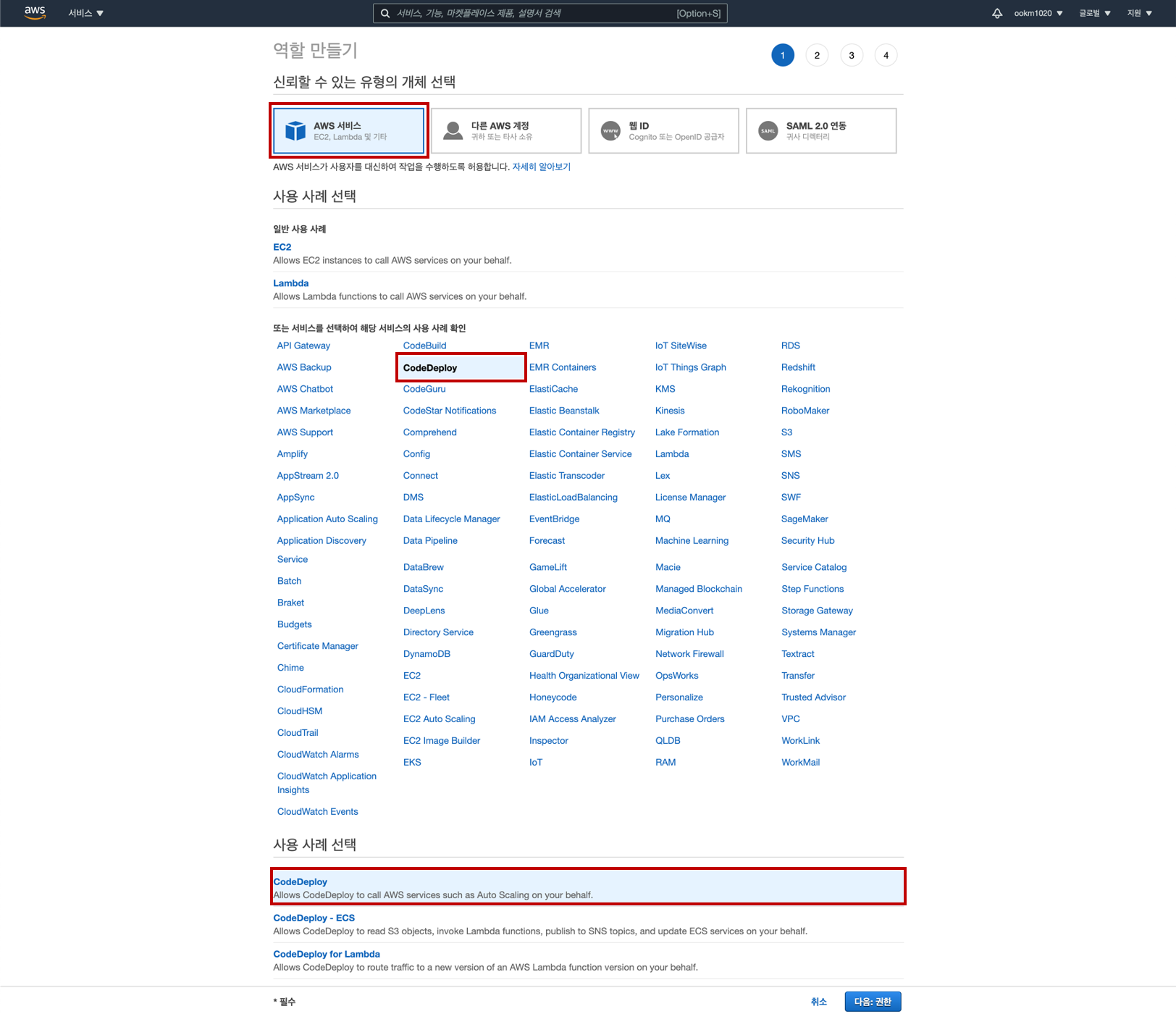Select EMR Containers service

click(x=563, y=367)
